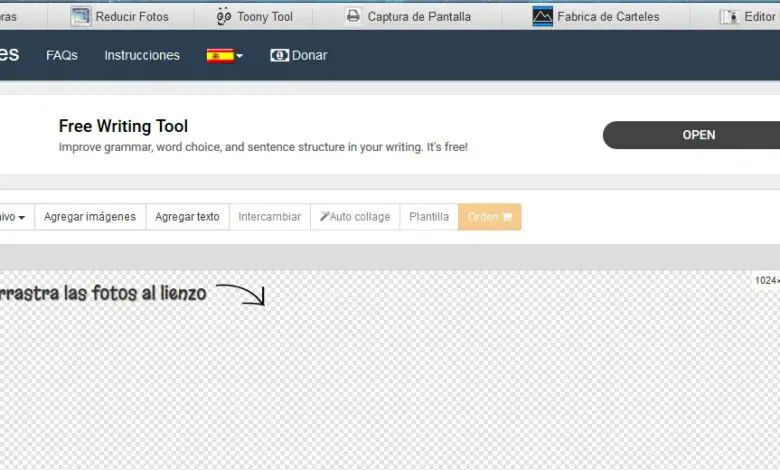Screen dimensions: 780x470
Task: Go to Instrucciones in the navigation bar
Action: tap(142, 56)
